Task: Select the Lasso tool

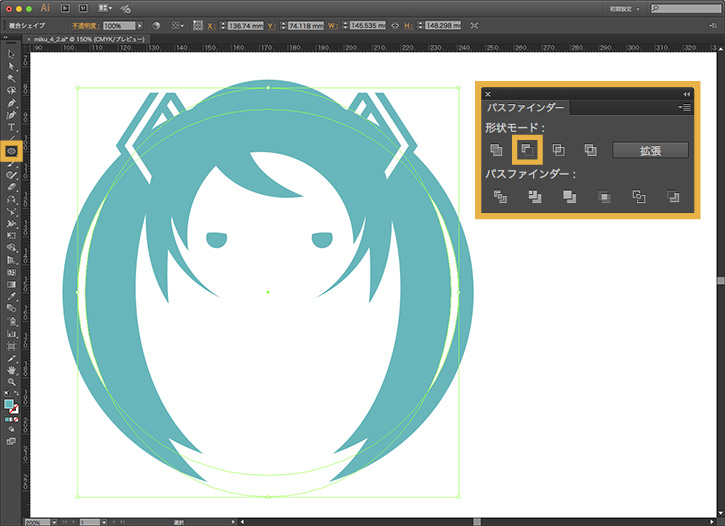Action: [12, 91]
